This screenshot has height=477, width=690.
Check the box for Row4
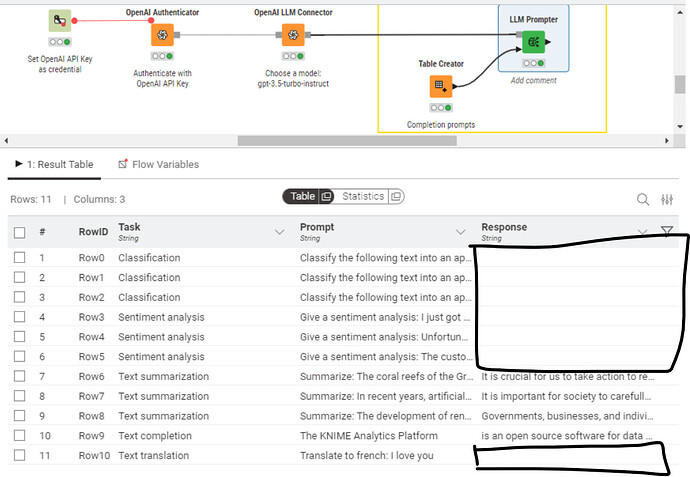pos(19,337)
